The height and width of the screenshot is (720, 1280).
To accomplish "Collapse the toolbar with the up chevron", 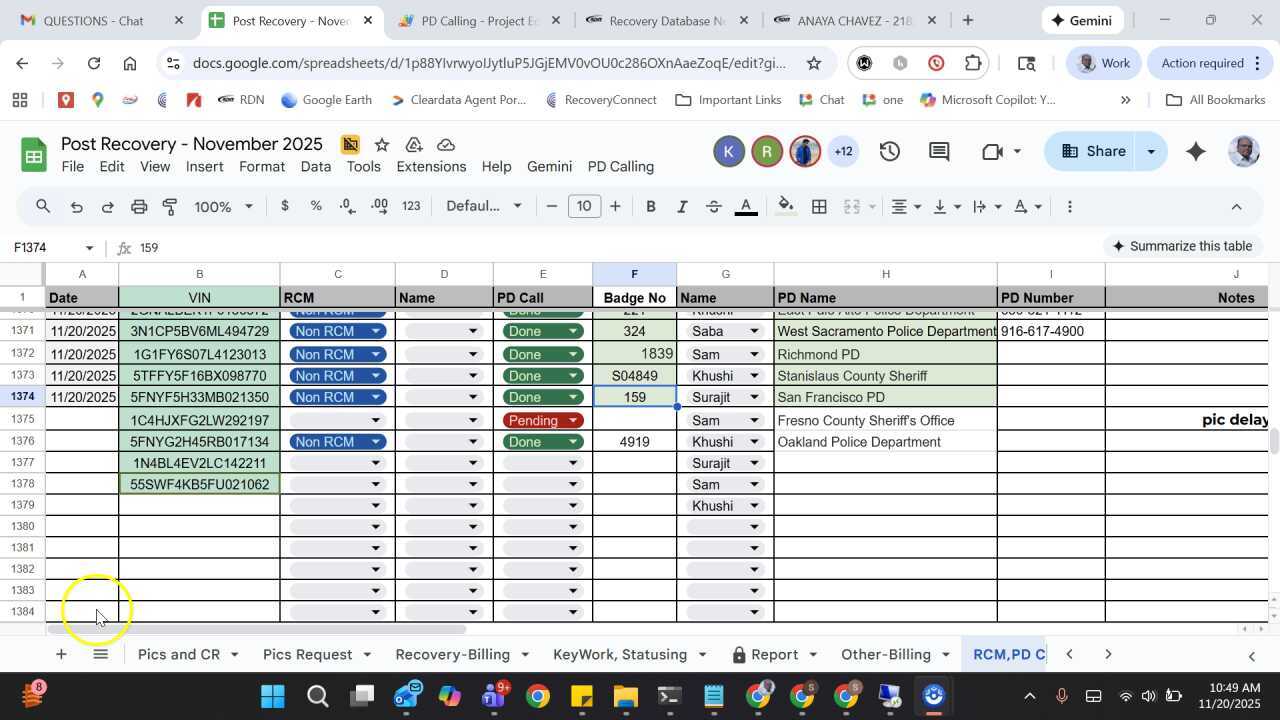I will point(1236,207).
